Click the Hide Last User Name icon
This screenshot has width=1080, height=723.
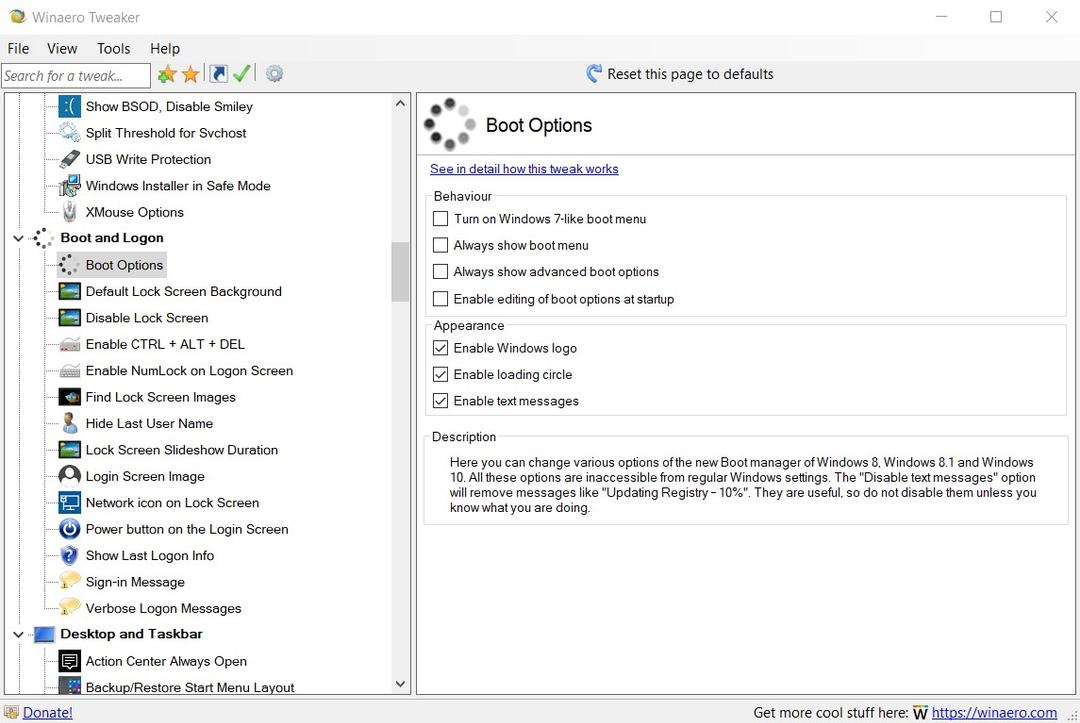(69, 423)
